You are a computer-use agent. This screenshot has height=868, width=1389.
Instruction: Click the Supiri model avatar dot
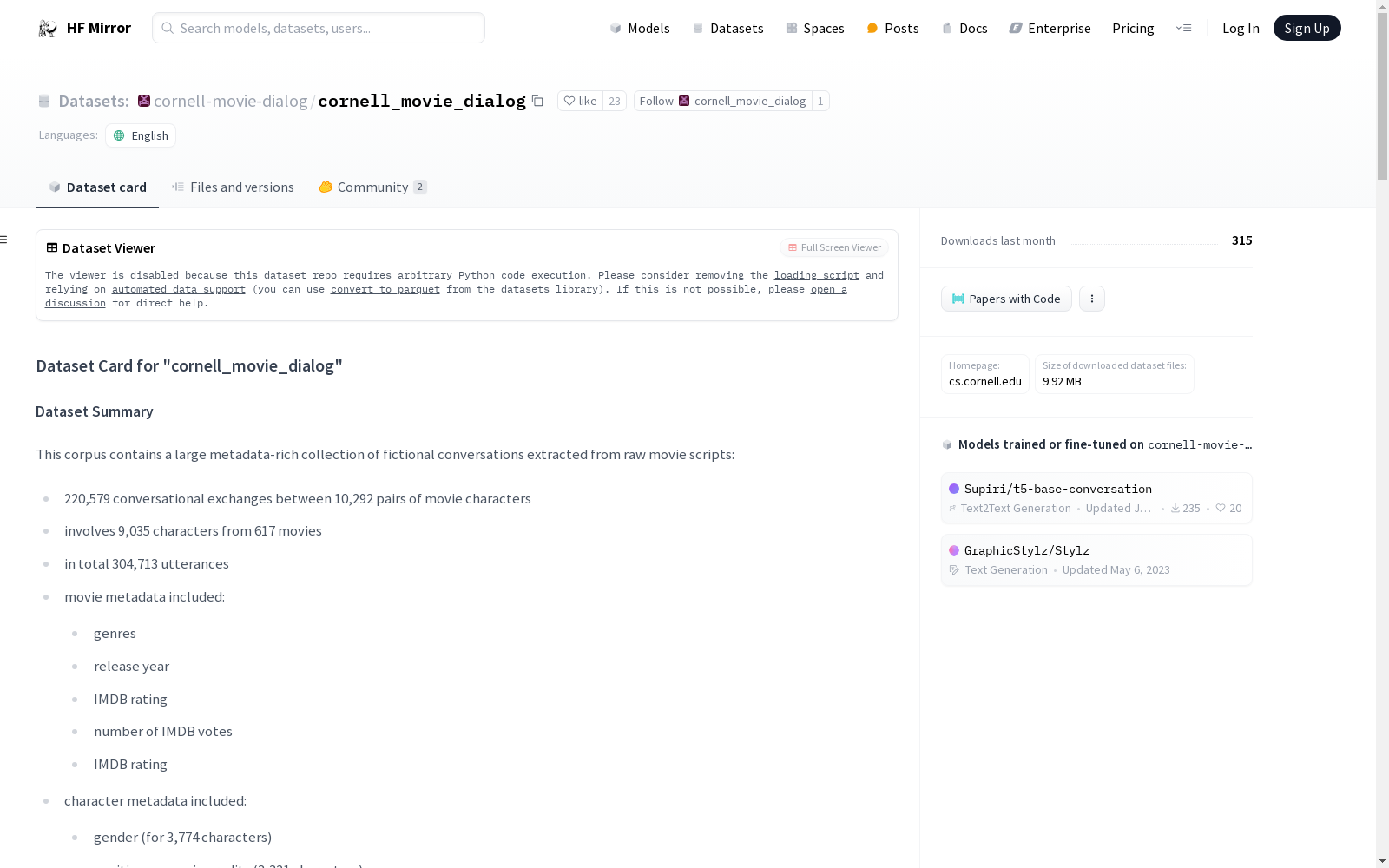click(x=954, y=489)
